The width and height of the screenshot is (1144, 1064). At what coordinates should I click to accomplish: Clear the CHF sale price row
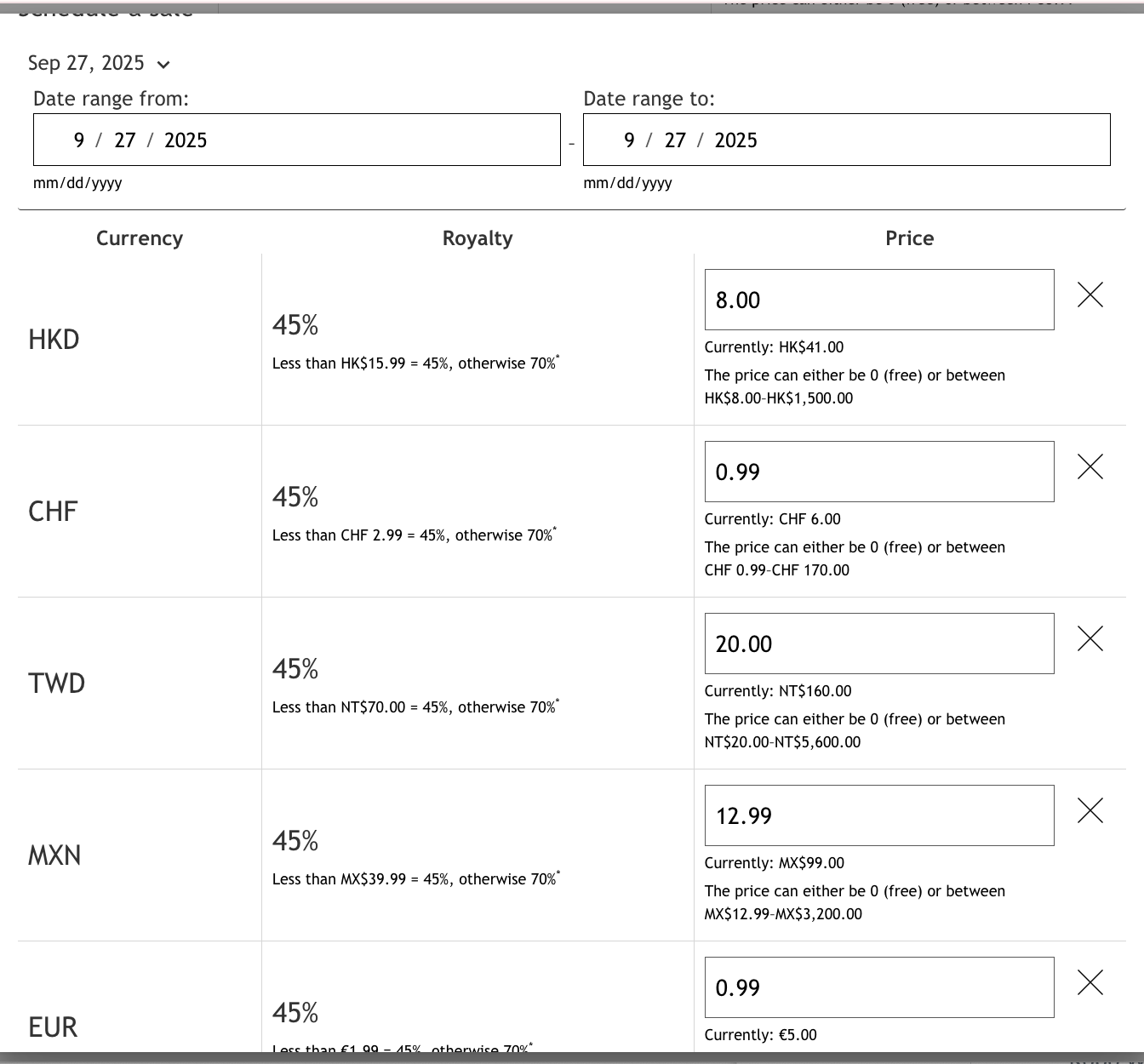coord(1090,467)
